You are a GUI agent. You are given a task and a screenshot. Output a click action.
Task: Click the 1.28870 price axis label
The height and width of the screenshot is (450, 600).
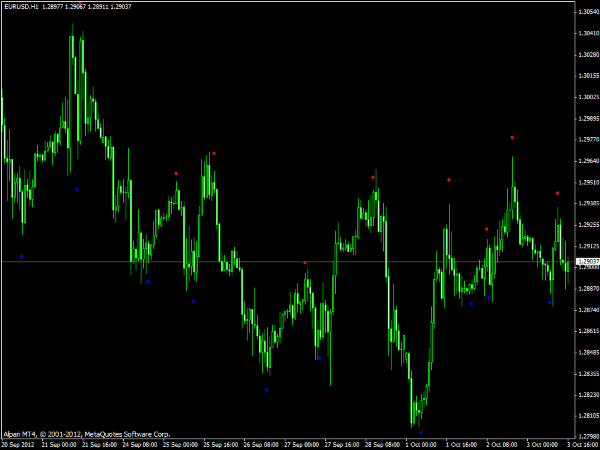point(589,289)
